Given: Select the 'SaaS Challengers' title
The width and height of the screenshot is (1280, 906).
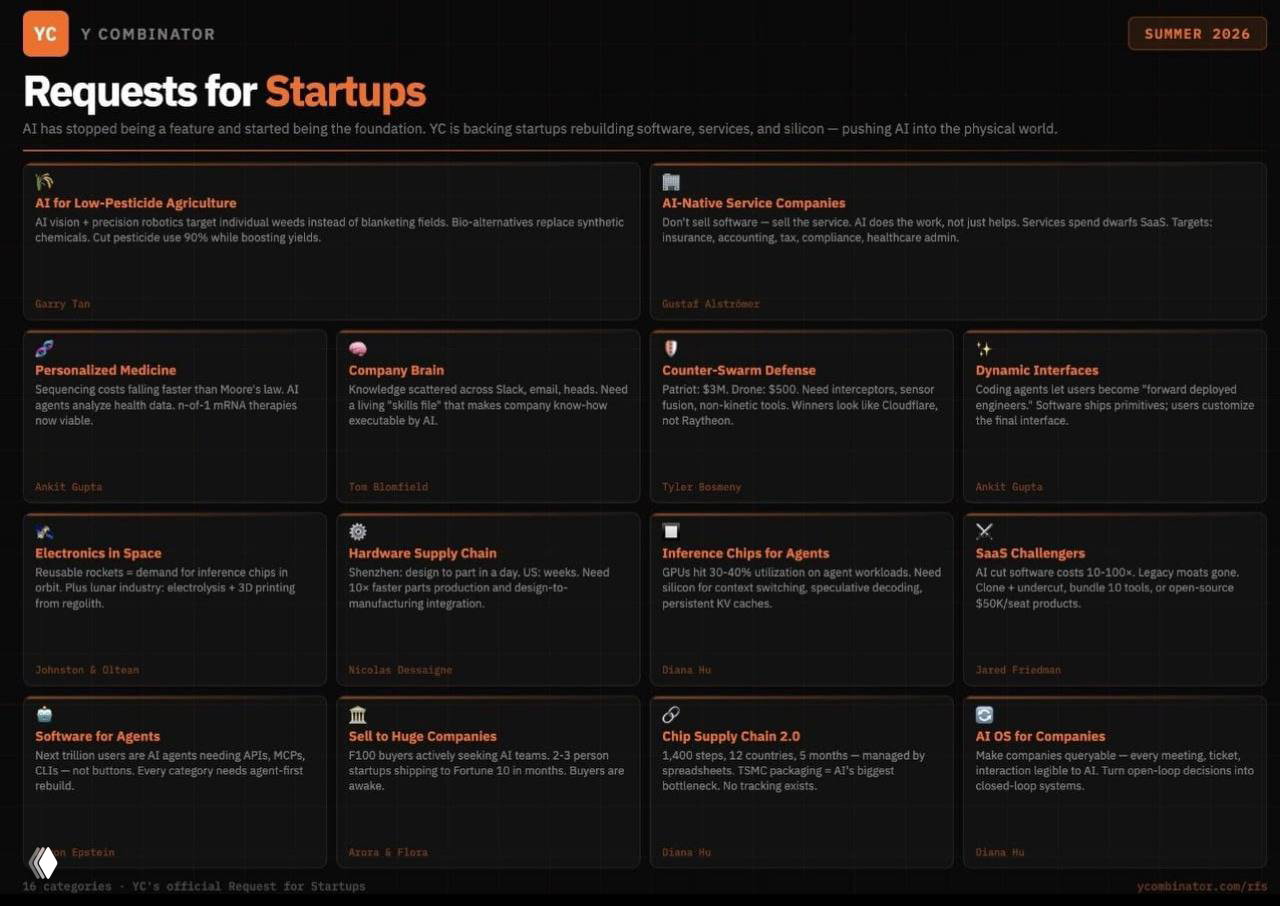Looking at the screenshot, I should click(1030, 553).
